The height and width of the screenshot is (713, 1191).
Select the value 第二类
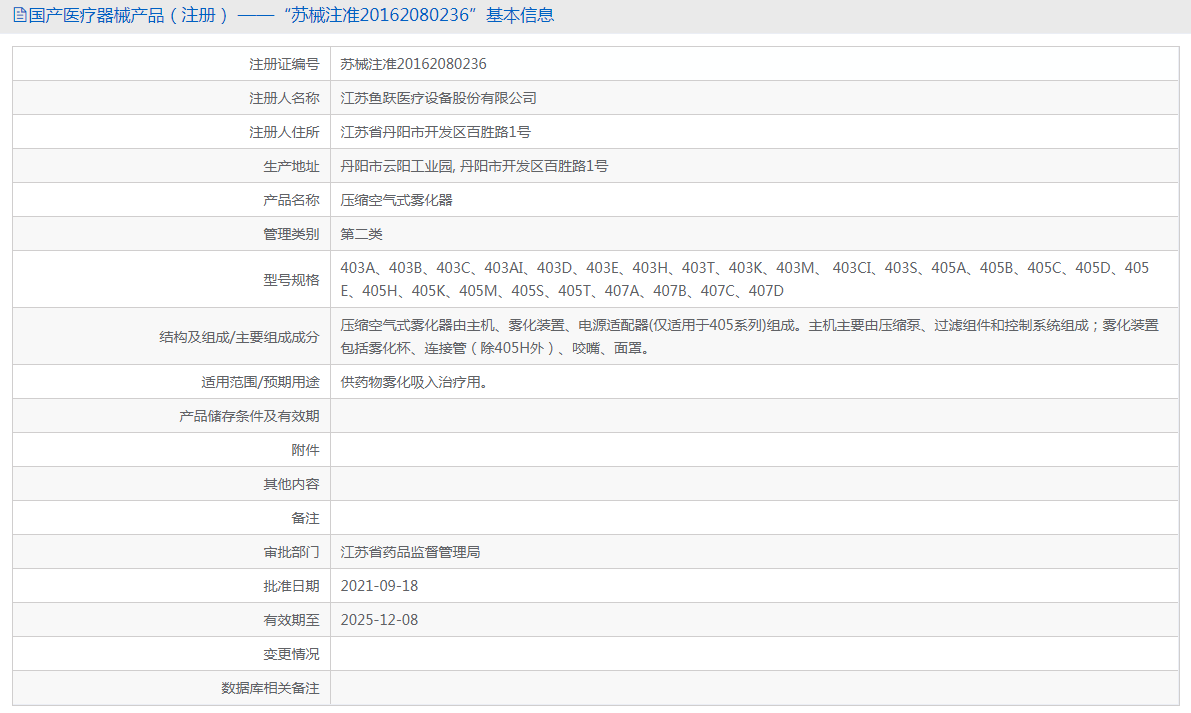[x=362, y=235]
